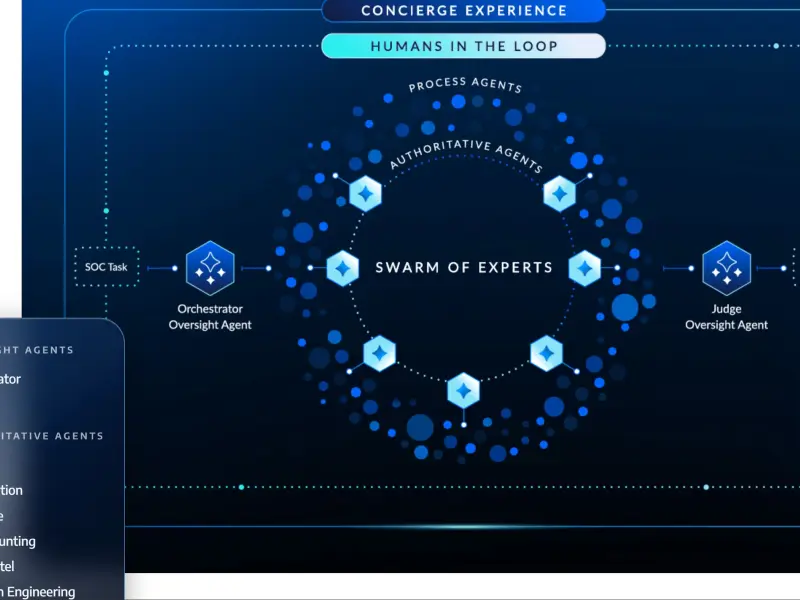Select the upper-left light hexagon agent in the ring
Image resolution: width=800 pixels, height=600 pixels.
(x=365, y=193)
